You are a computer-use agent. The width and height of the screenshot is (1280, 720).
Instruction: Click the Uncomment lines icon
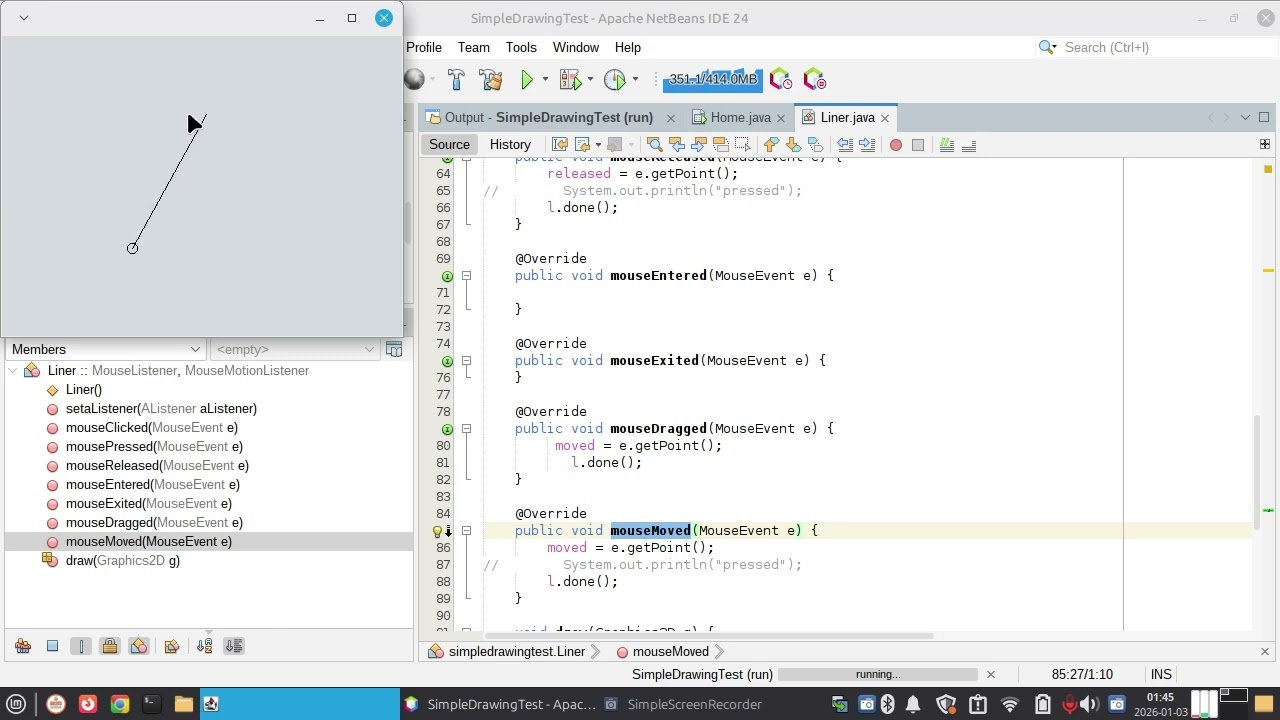point(969,145)
